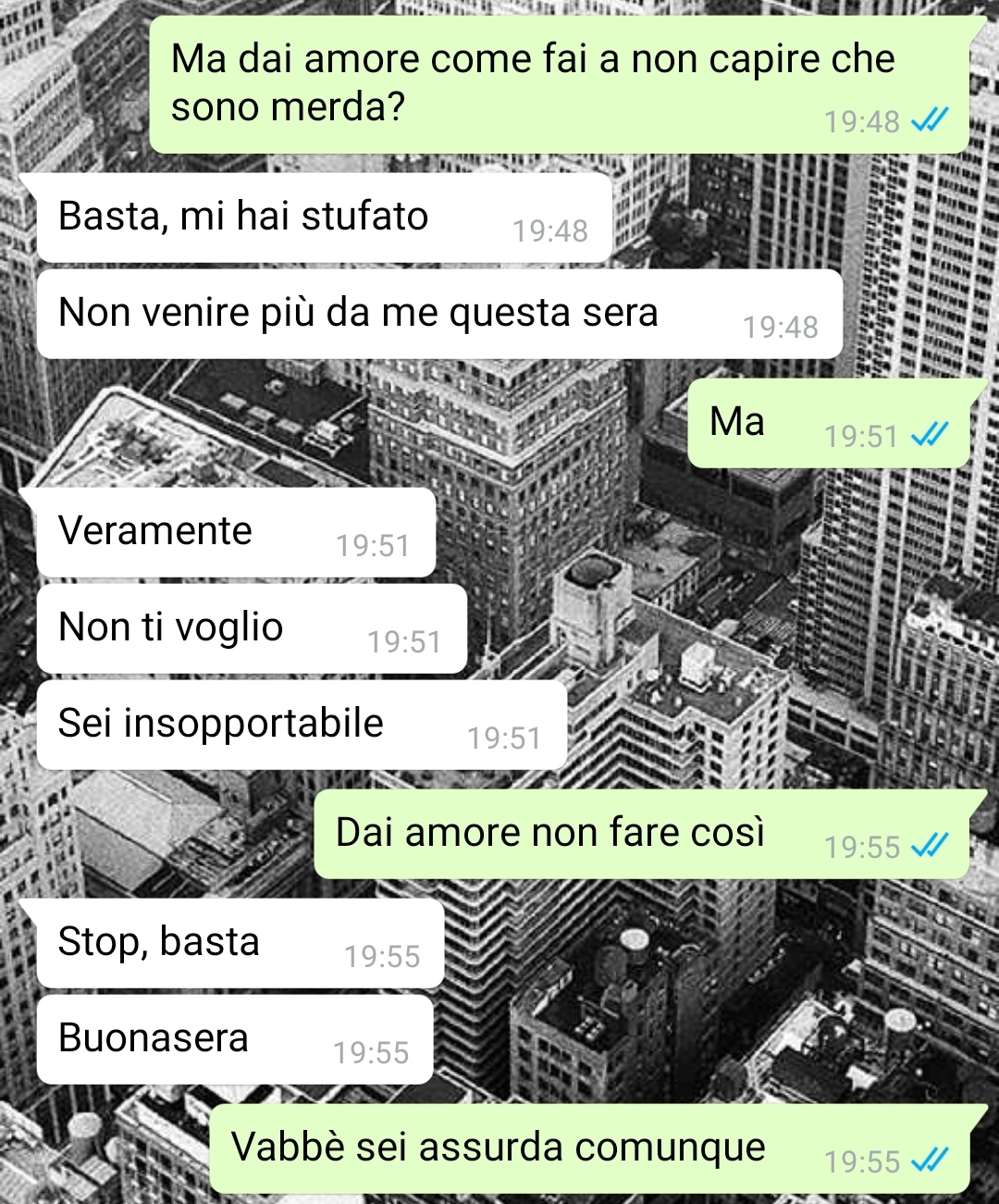Click the 19:51 timestamp on 'Sei insopportabile'
Image resolution: width=999 pixels, height=1204 pixels.
click(504, 738)
